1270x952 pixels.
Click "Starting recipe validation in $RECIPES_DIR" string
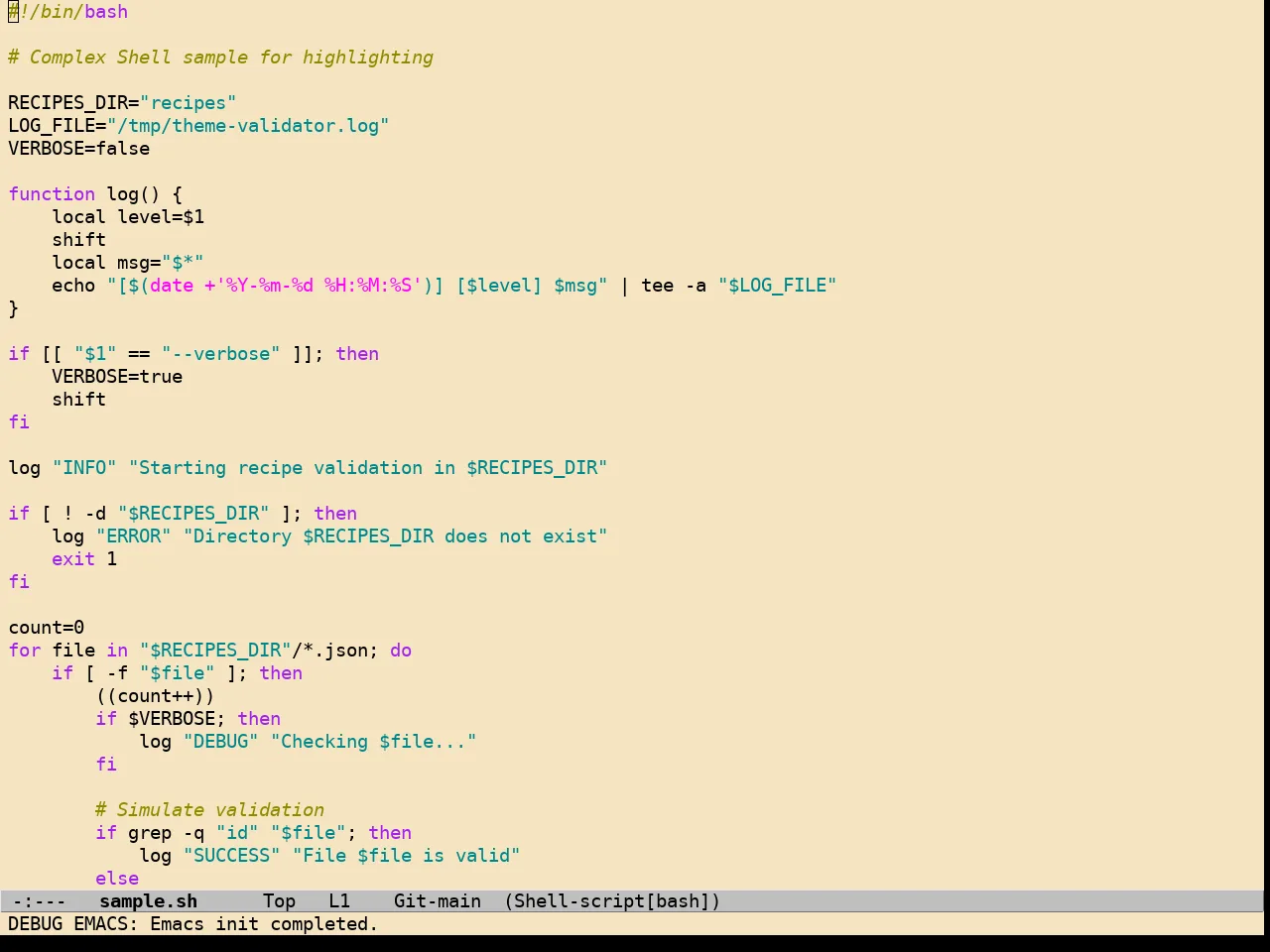pyautogui.click(x=368, y=468)
